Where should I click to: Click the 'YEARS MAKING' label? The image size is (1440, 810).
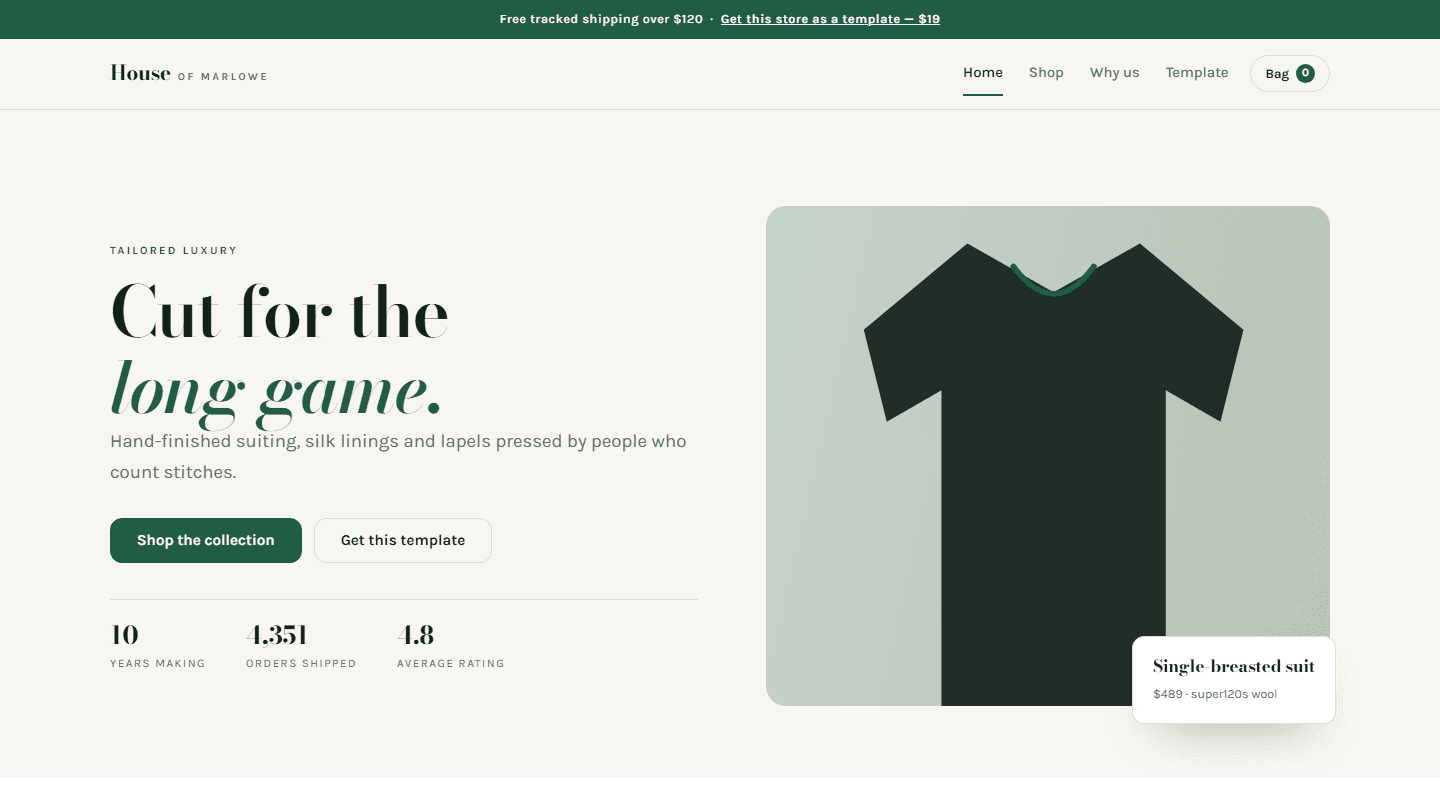click(x=158, y=664)
